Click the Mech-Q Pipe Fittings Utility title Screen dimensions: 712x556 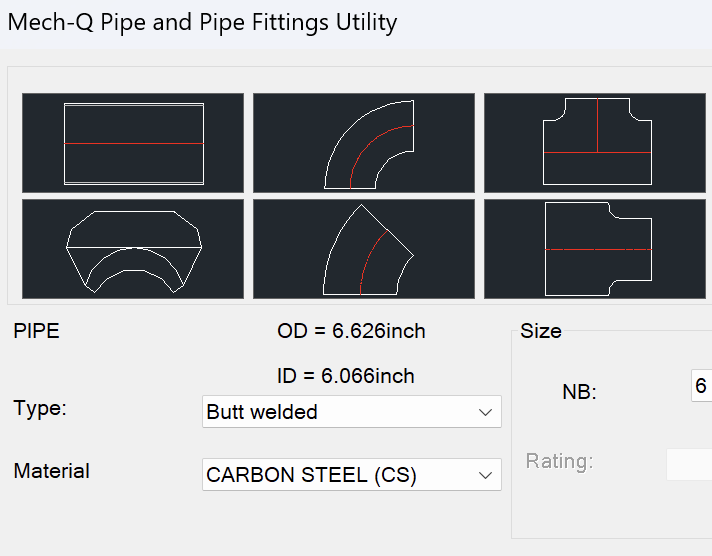point(202,22)
